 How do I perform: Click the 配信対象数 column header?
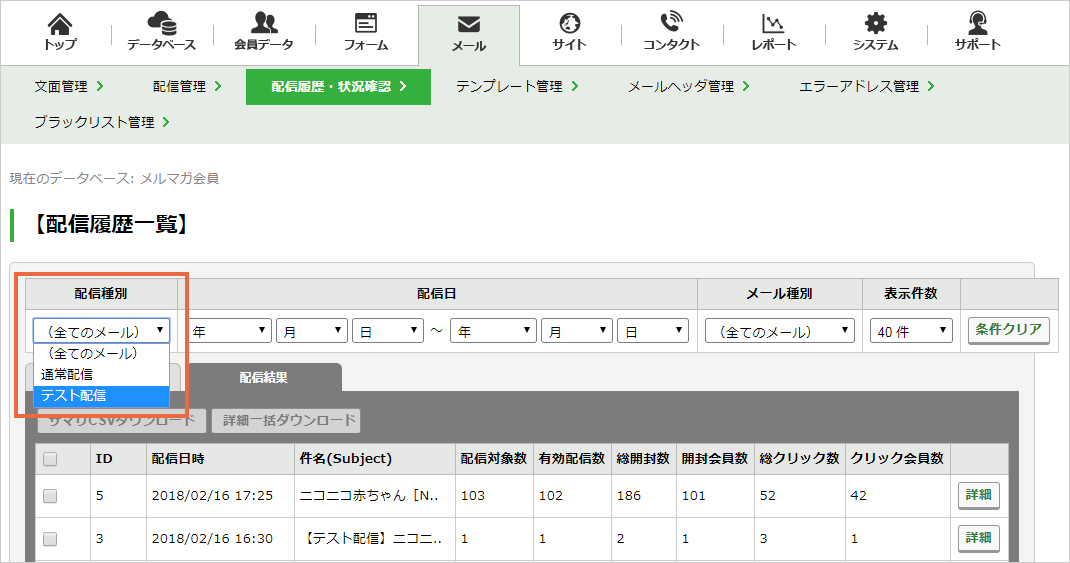click(493, 459)
